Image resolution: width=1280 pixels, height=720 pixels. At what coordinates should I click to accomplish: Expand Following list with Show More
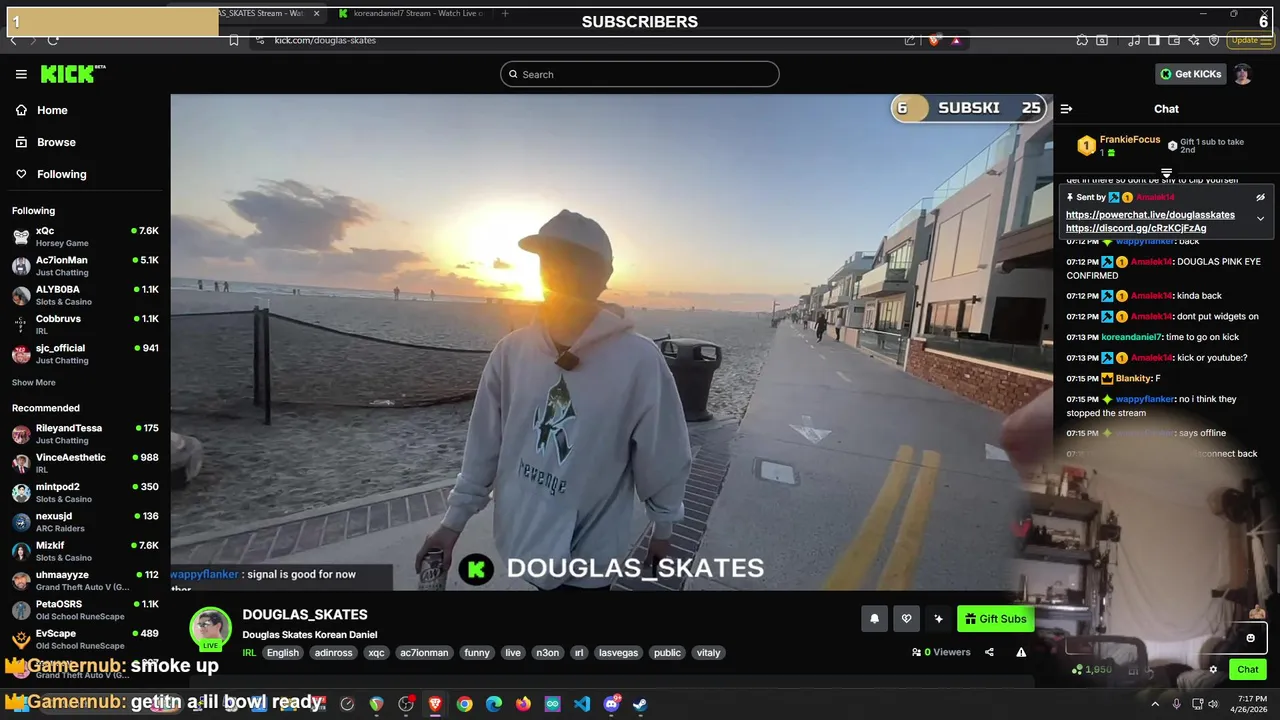(34, 382)
